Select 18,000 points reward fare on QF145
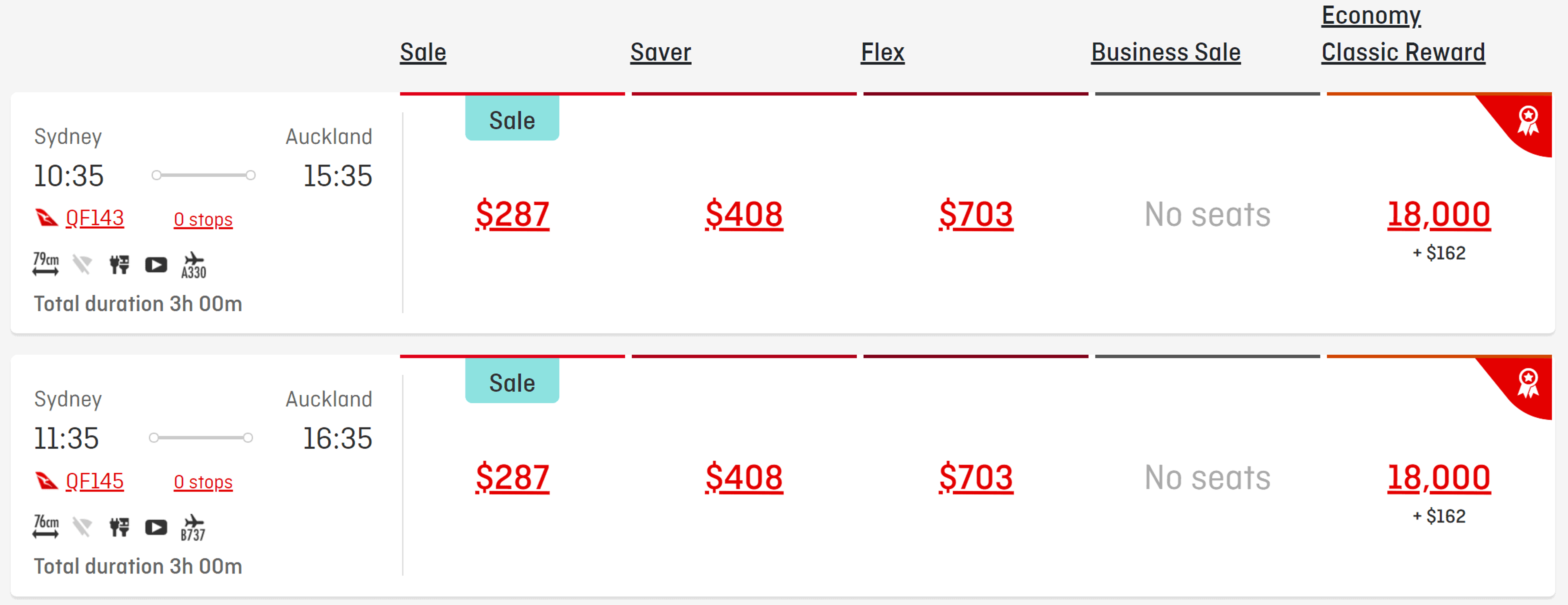 click(x=1438, y=477)
